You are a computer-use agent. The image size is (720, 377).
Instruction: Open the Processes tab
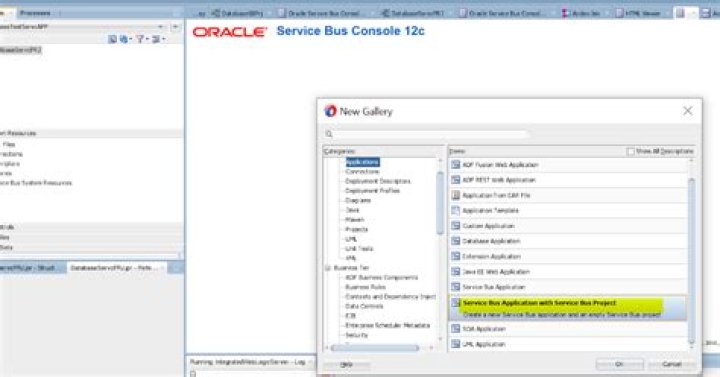[35, 13]
